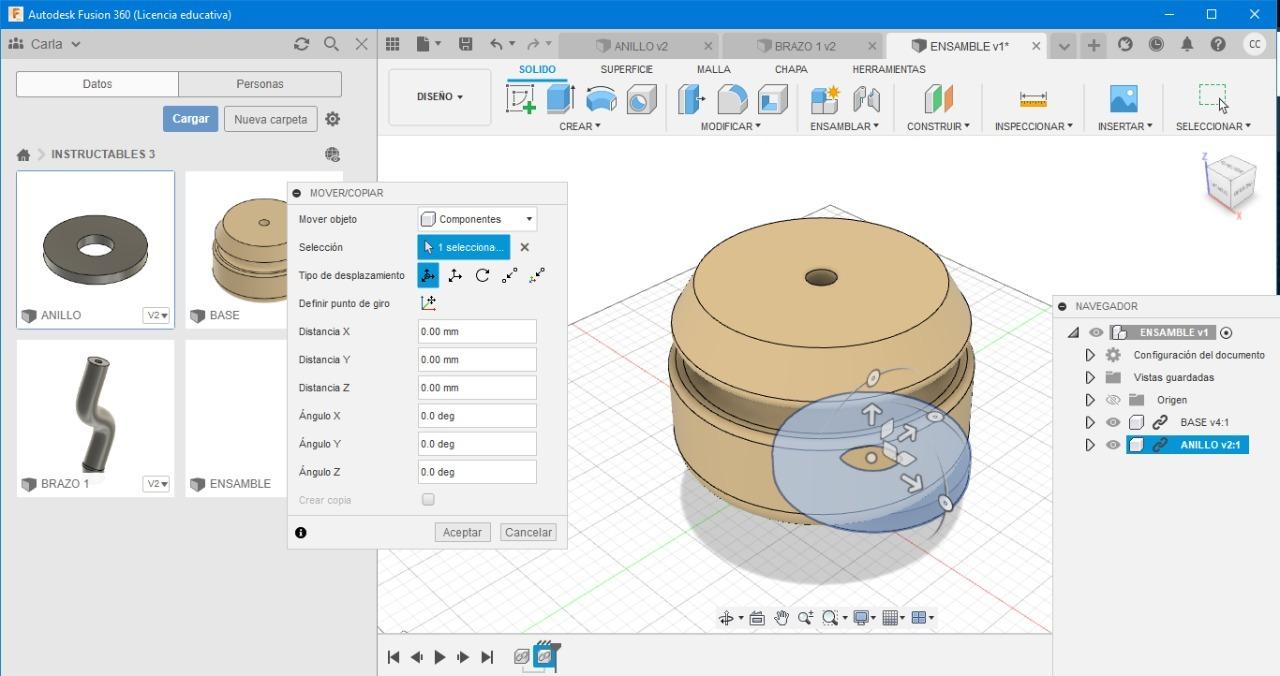Image resolution: width=1280 pixels, height=676 pixels.
Task: Click the Cancelar button
Action: click(x=528, y=532)
